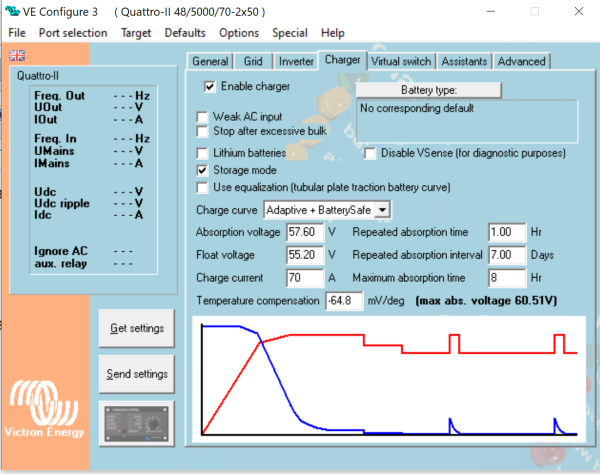Enable Use equalization traction battery curve
The width and height of the screenshot is (600, 474).
(202, 187)
